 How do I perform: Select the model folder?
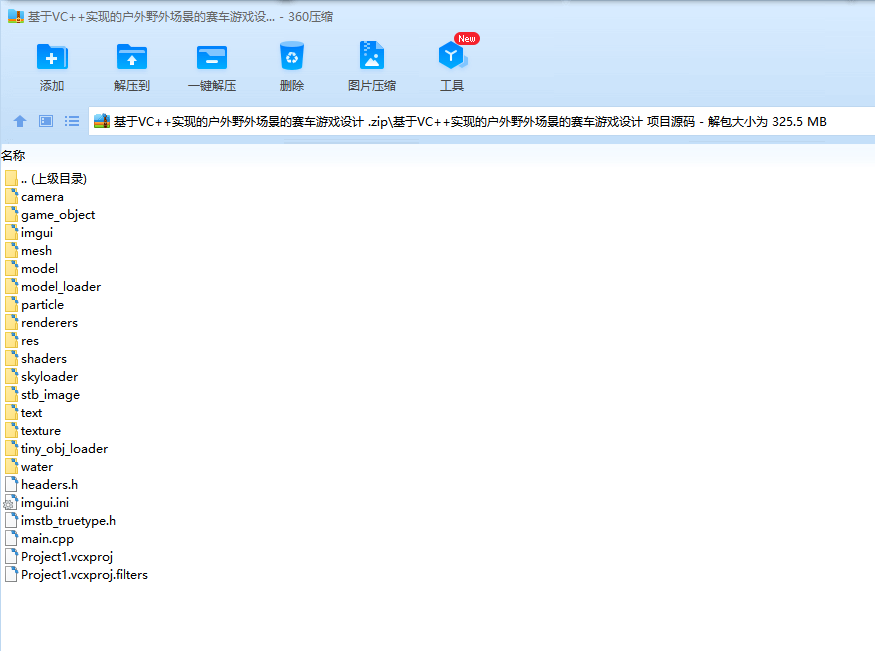(32, 269)
